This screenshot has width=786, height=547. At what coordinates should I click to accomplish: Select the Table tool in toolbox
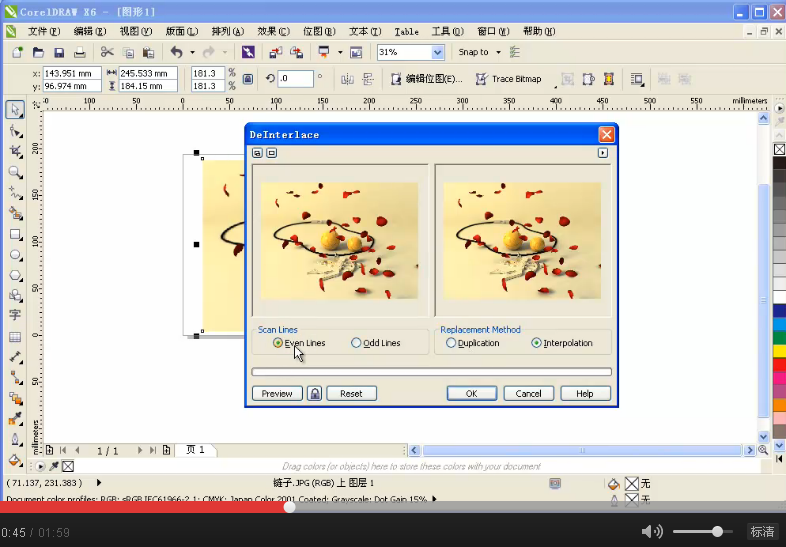pos(15,336)
